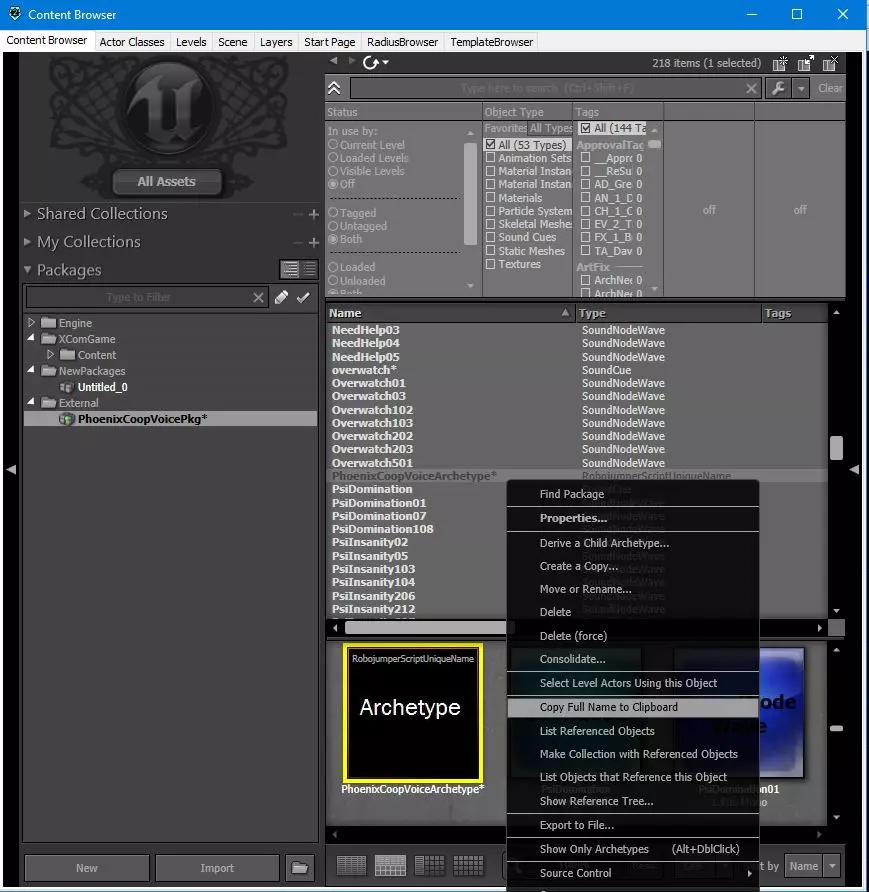Select split list and thumbnails layout icon
Screen dimensions: 869x892
pyautogui.click(x=390, y=866)
